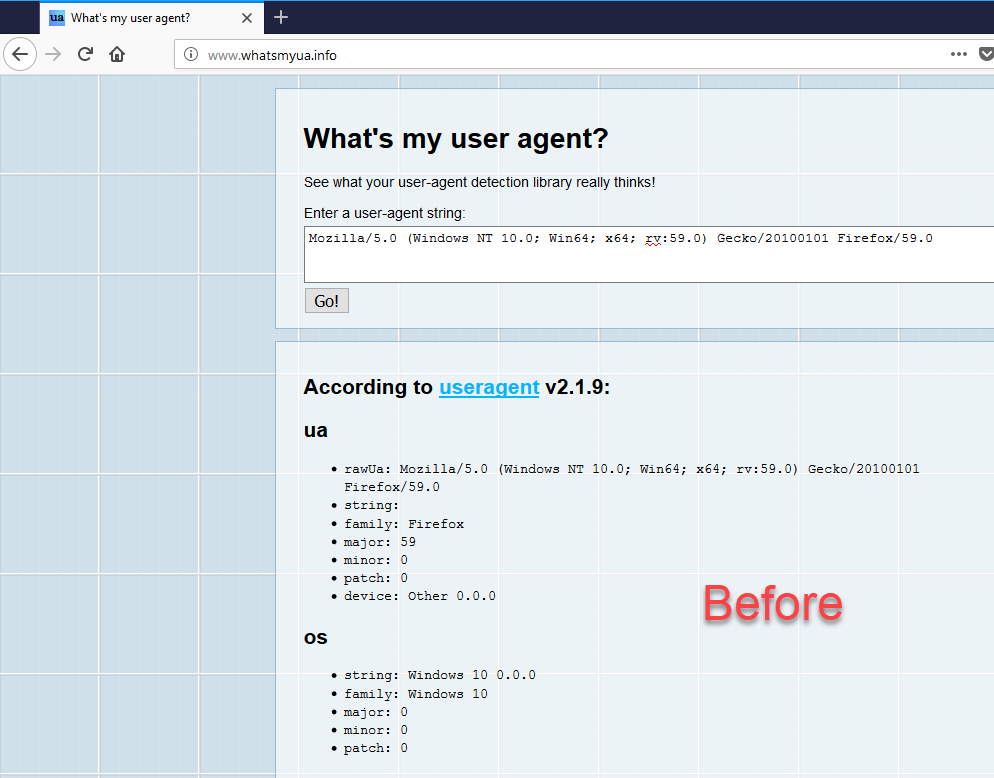Click 'family: Firefox' list item
Viewport: 994px width, 778px height.
pyautogui.click(x=404, y=524)
